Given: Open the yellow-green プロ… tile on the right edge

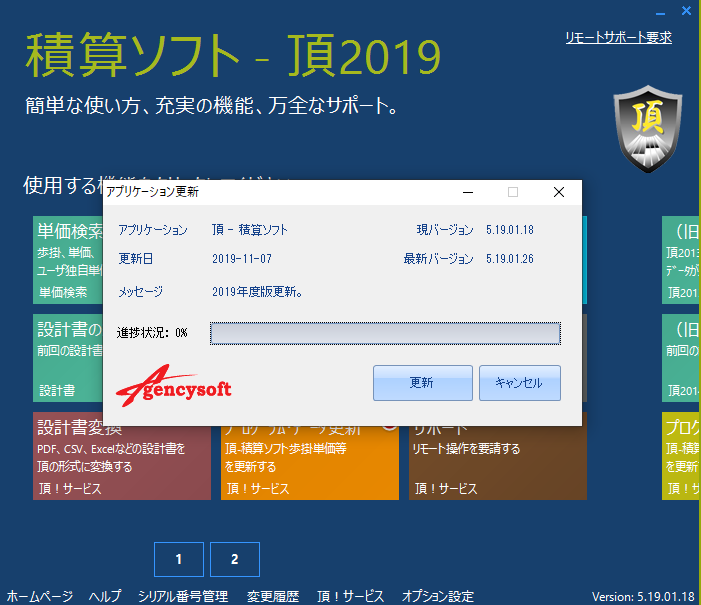Looking at the screenshot, I should coord(681,456).
